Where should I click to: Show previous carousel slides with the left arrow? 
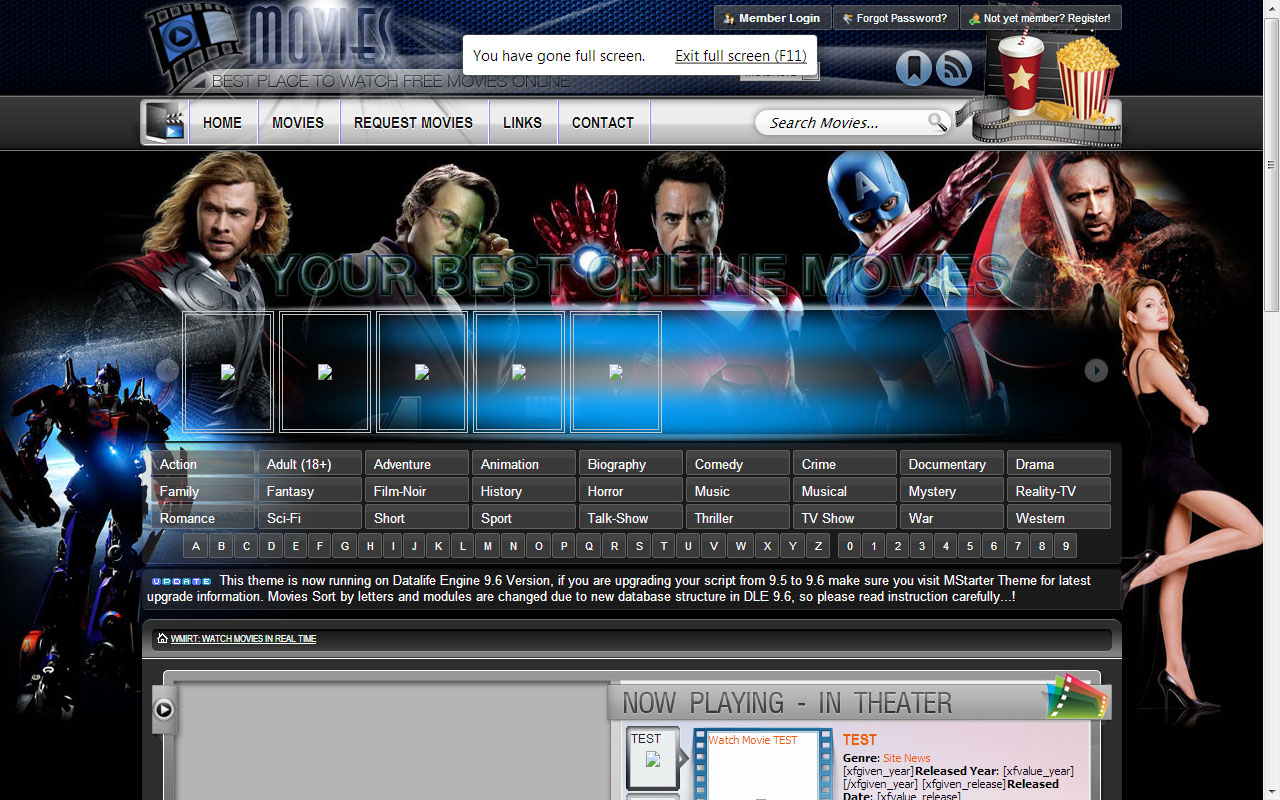point(167,370)
